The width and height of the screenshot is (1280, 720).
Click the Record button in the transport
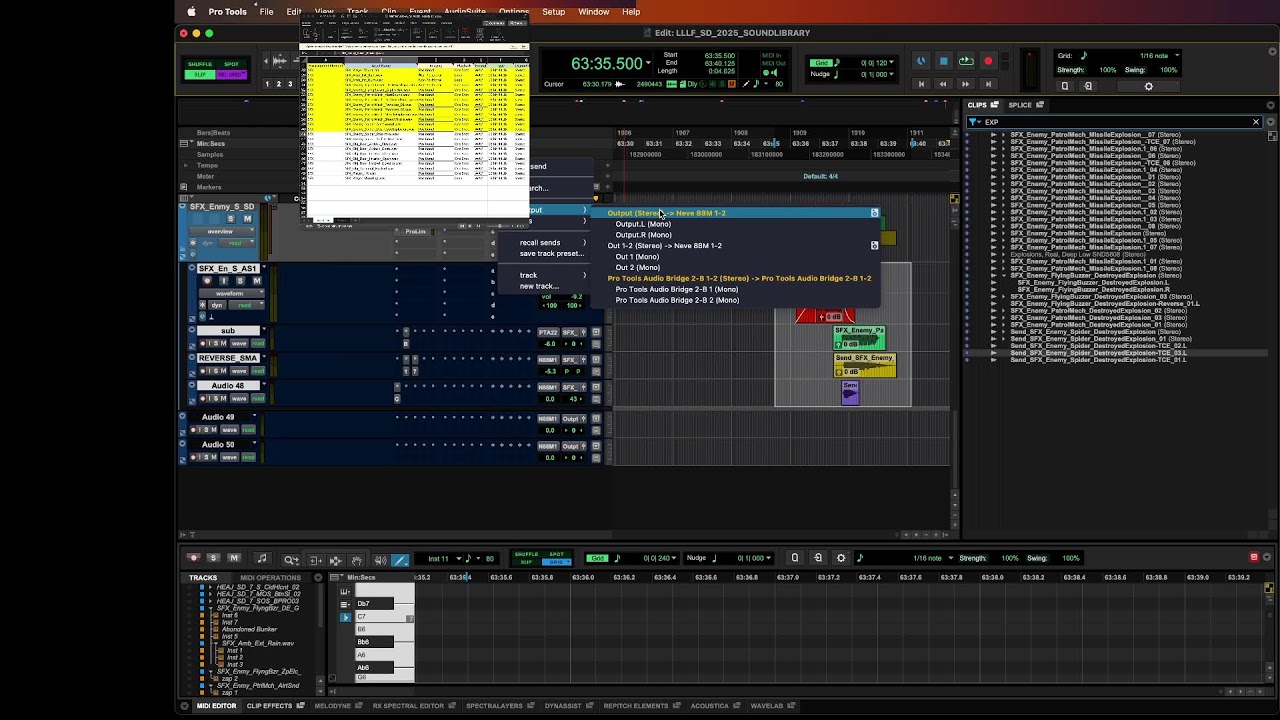(x=988, y=61)
